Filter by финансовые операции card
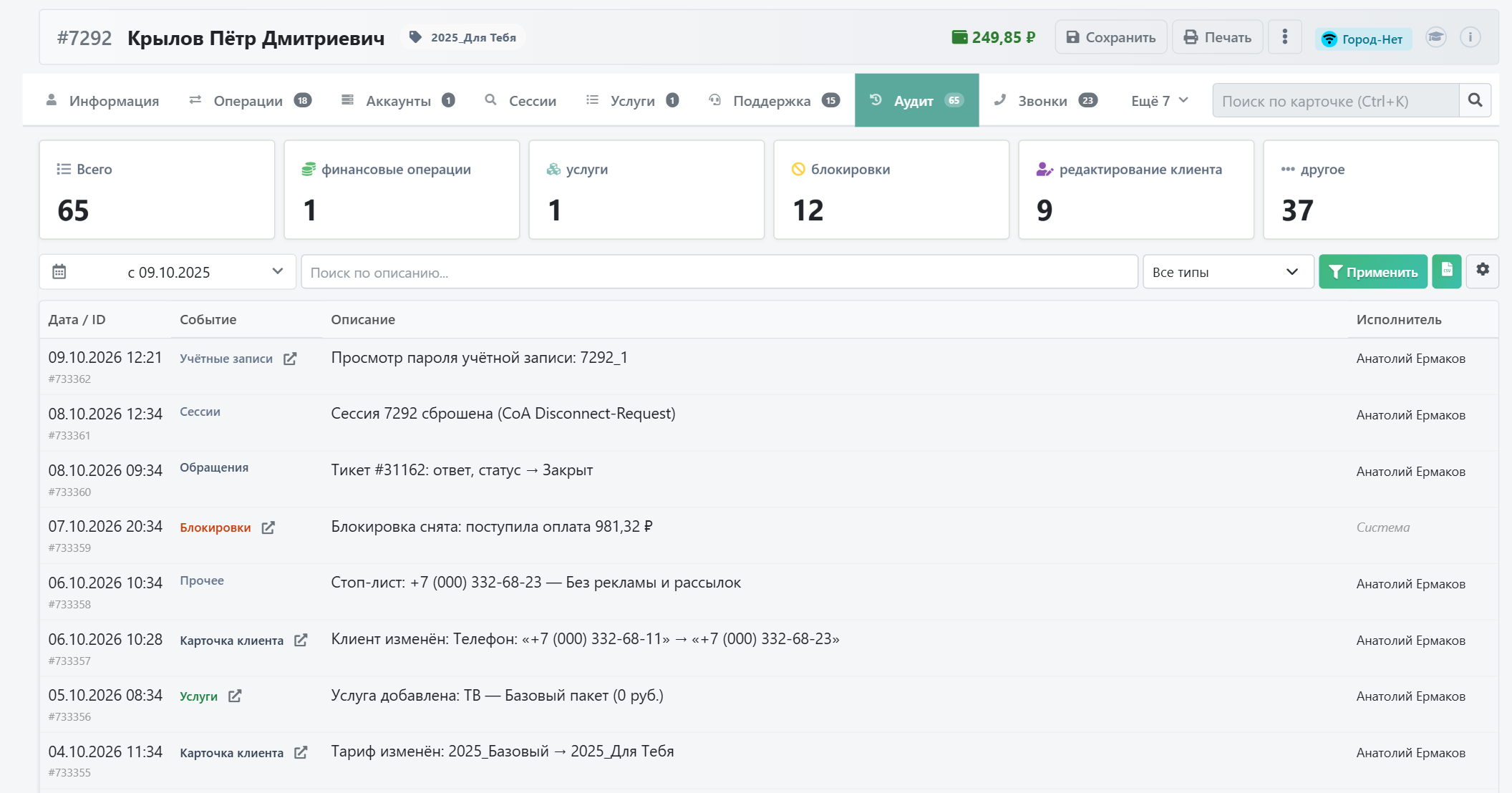1512x793 pixels. coord(402,190)
